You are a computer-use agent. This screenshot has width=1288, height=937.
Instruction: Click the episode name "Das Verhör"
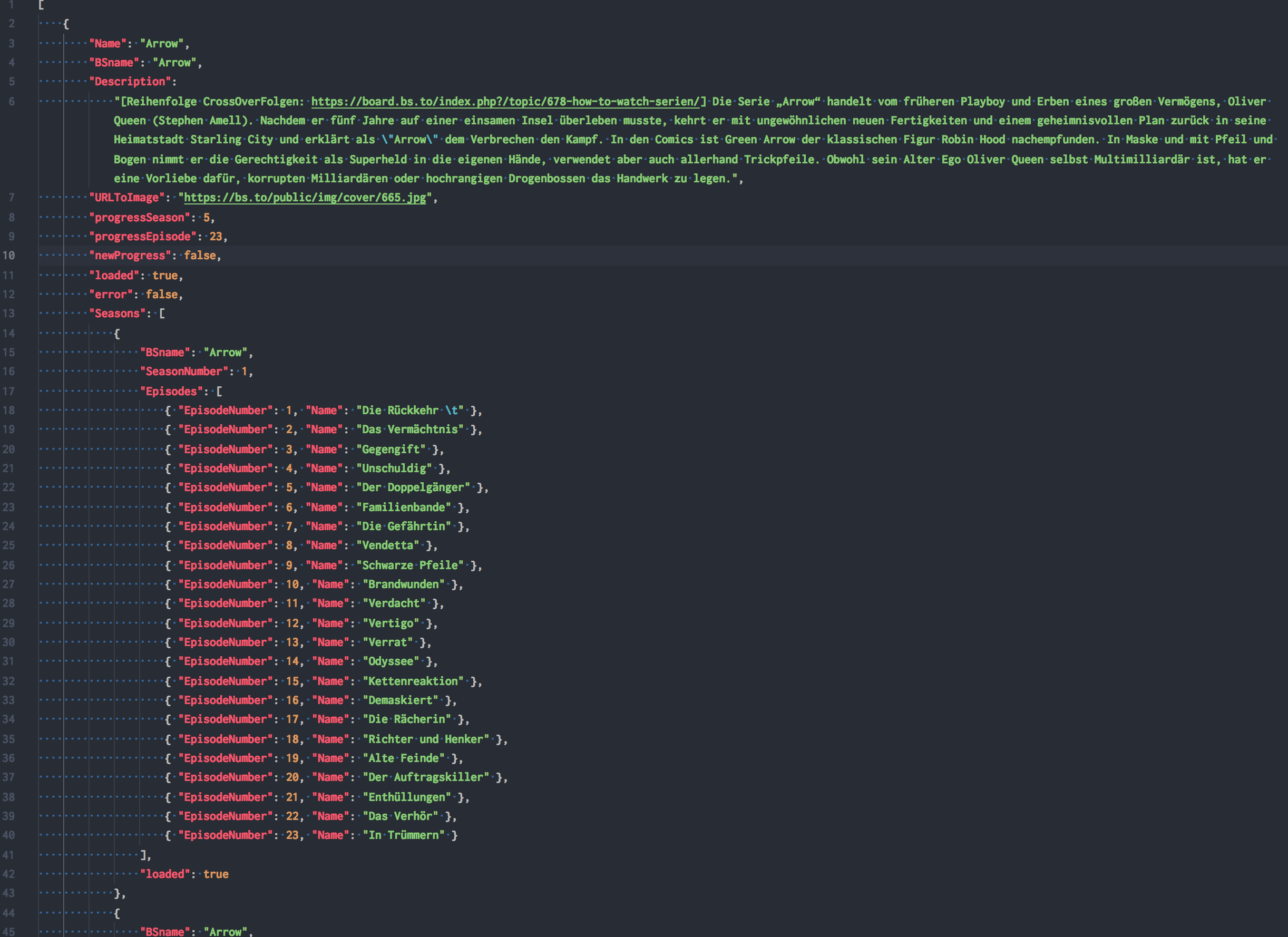(x=401, y=816)
